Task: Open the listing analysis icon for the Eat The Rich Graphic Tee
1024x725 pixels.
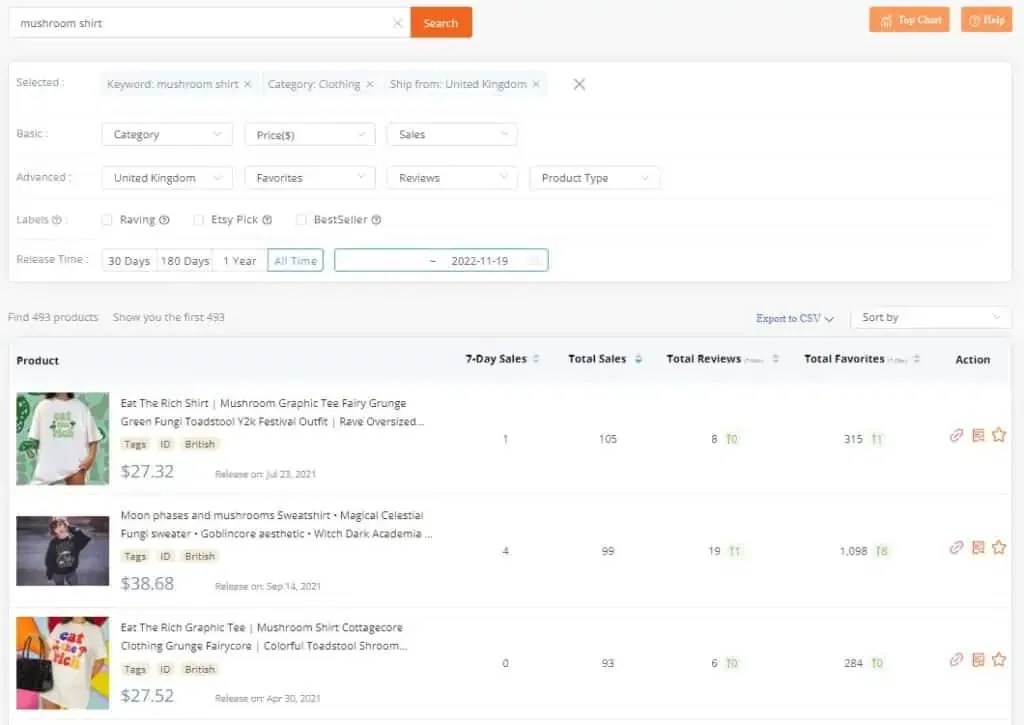Action: coord(978,660)
